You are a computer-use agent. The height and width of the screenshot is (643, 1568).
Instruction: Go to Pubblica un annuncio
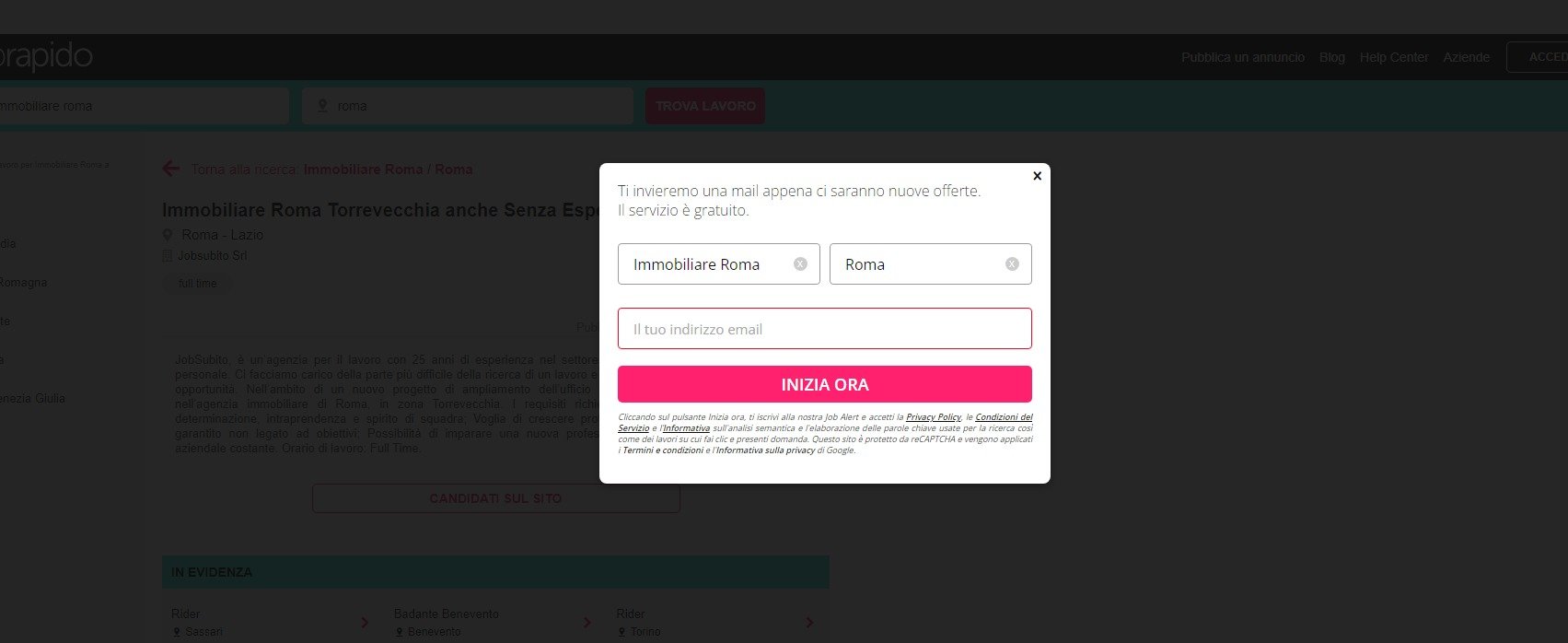pyautogui.click(x=1243, y=57)
